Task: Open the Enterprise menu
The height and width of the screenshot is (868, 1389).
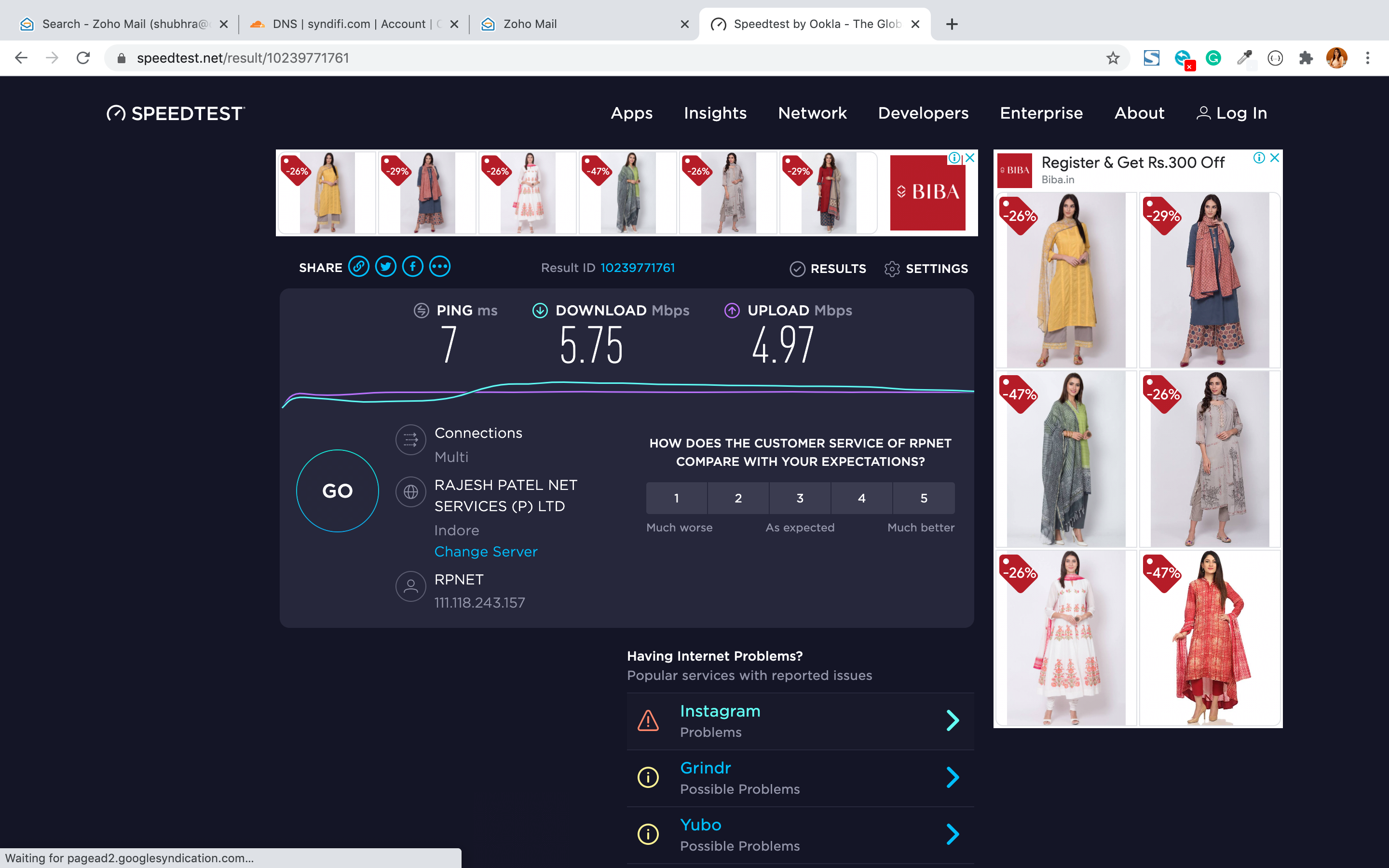Action: coord(1041,114)
